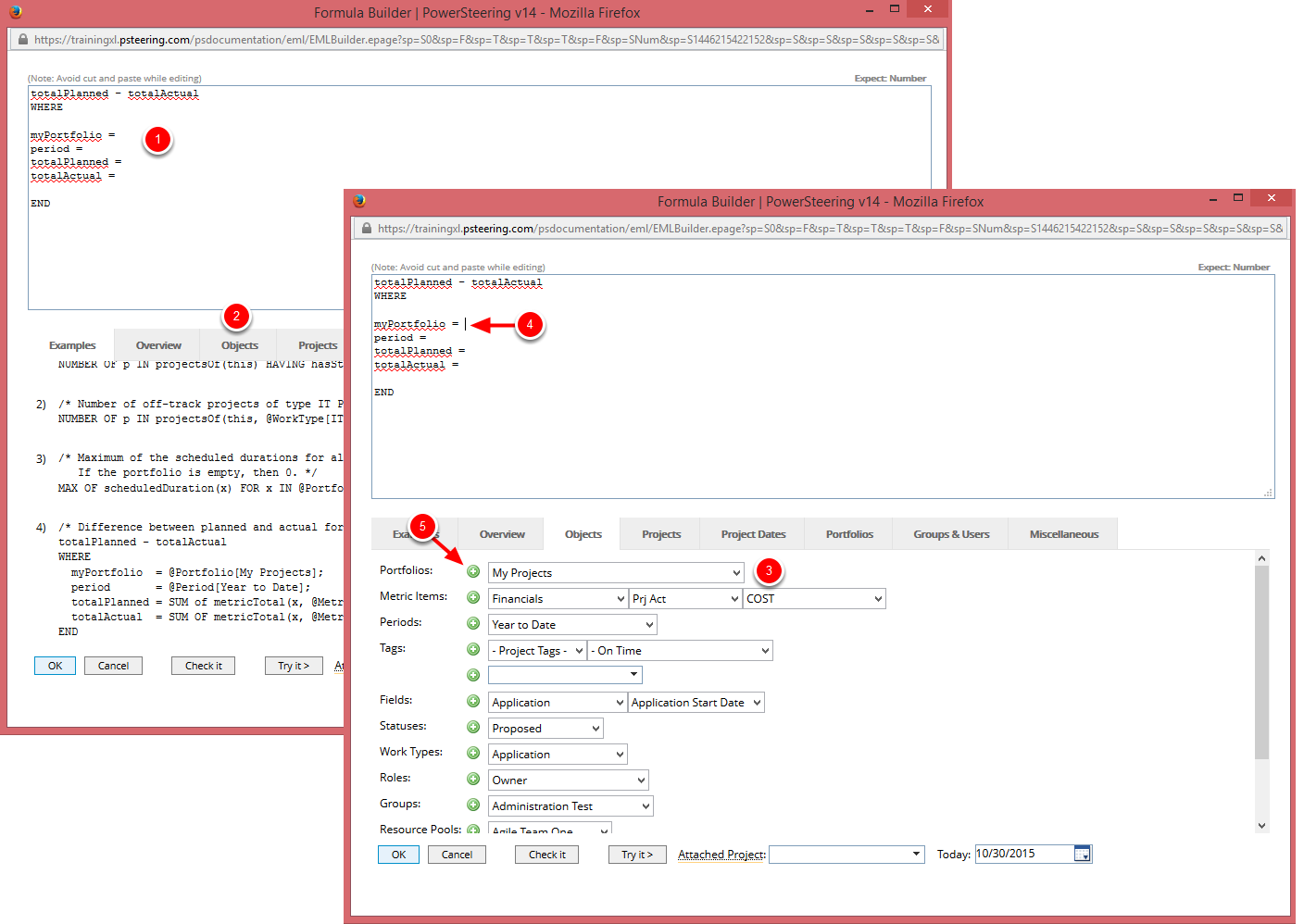Click Try it > in the back window
This screenshot has width=1304, height=924.
click(294, 666)
